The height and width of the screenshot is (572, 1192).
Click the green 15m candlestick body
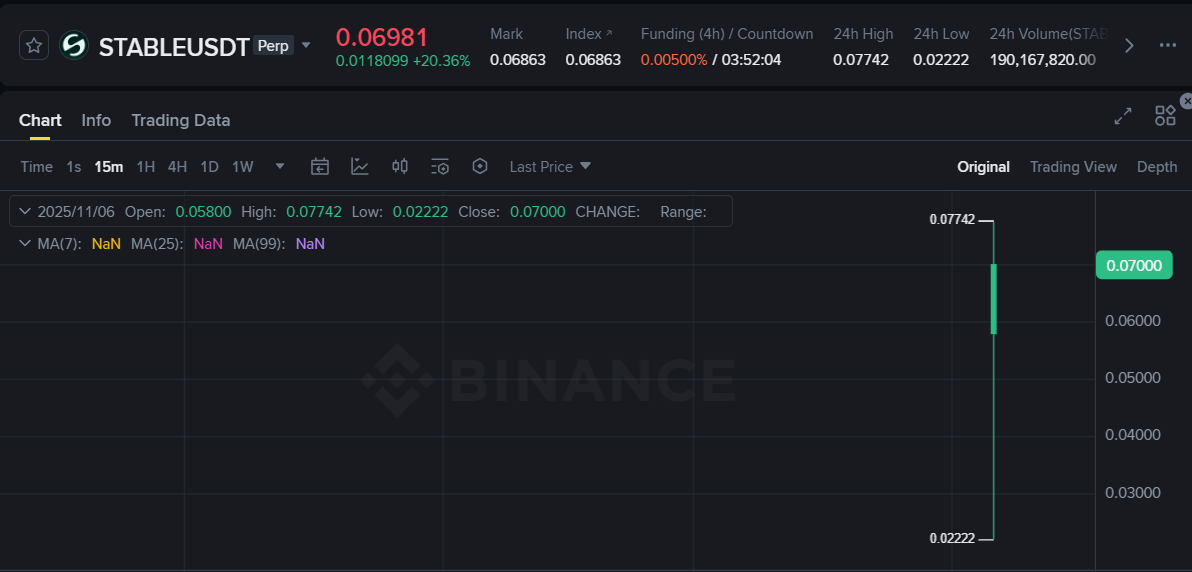click(x=994, y=299)
